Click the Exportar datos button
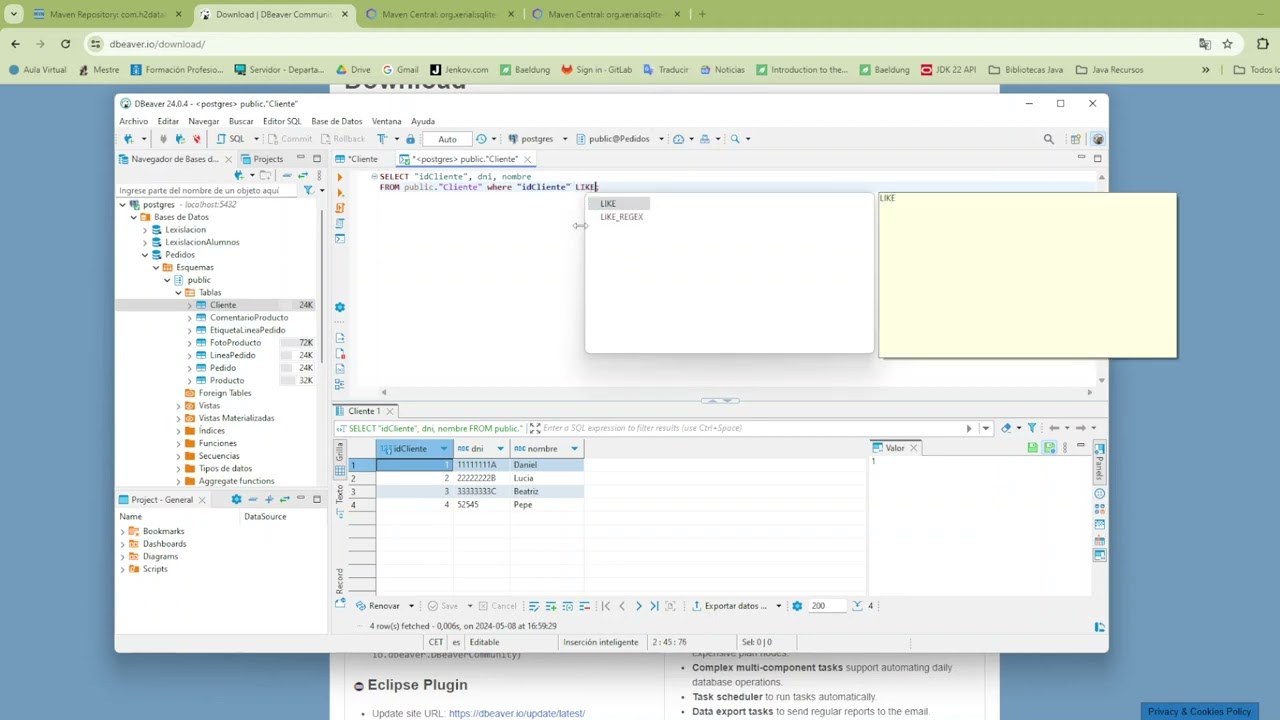This screenshot has height=720, width=1280. [x=728, y=606]
